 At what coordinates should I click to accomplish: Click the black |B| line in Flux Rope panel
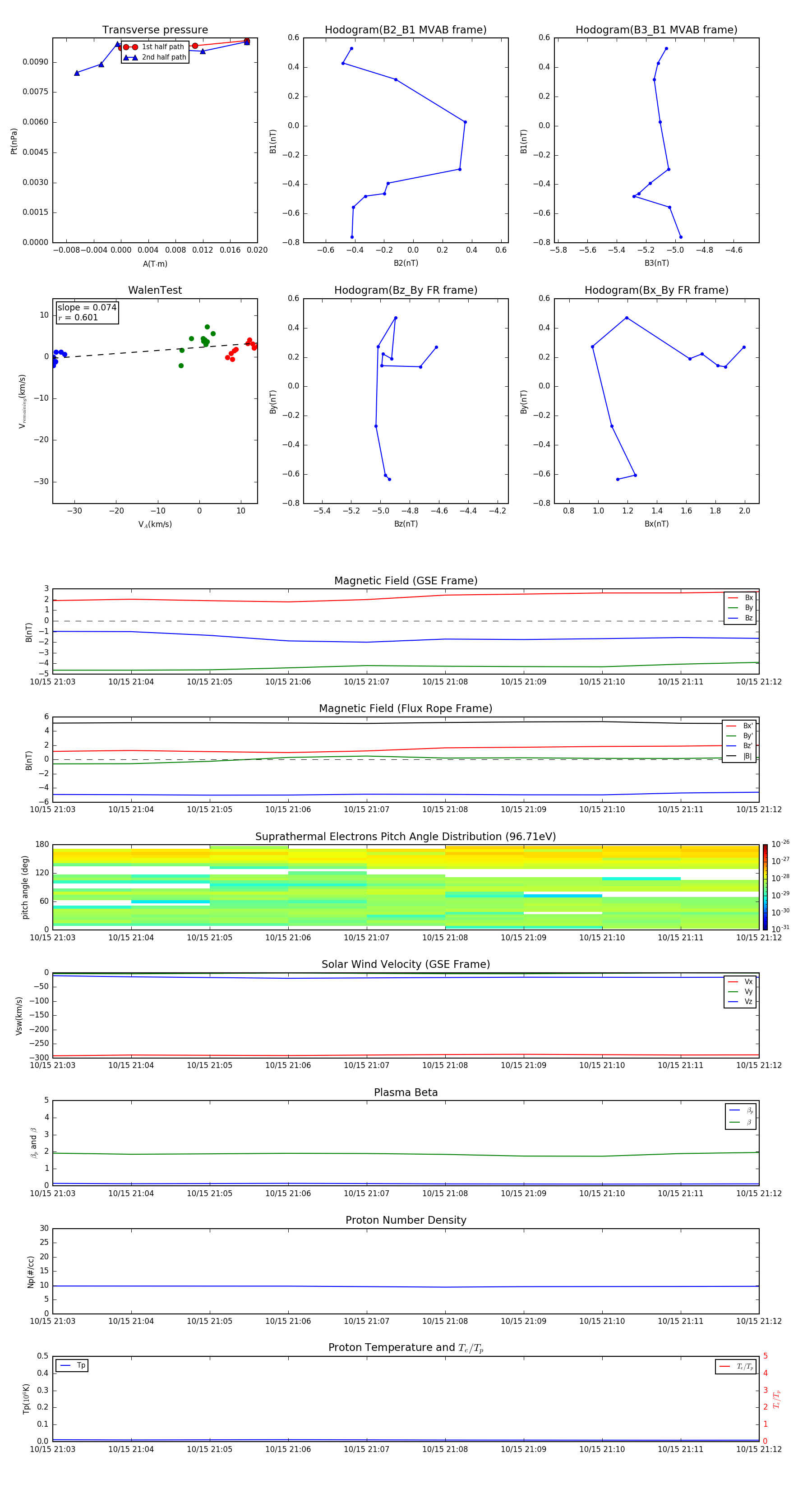click(406, 722)
